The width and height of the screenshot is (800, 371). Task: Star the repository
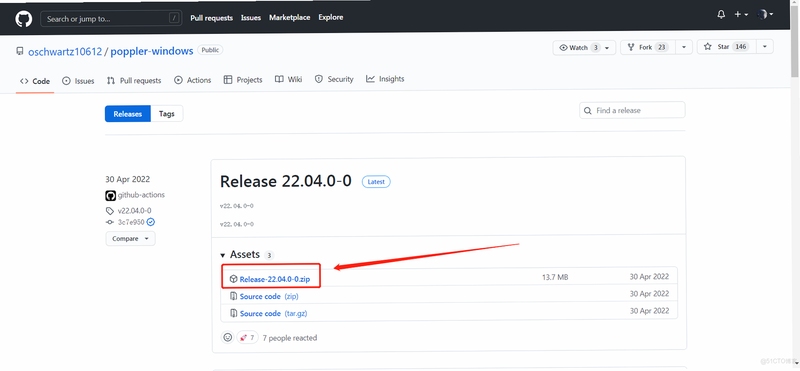coord(727,47)
